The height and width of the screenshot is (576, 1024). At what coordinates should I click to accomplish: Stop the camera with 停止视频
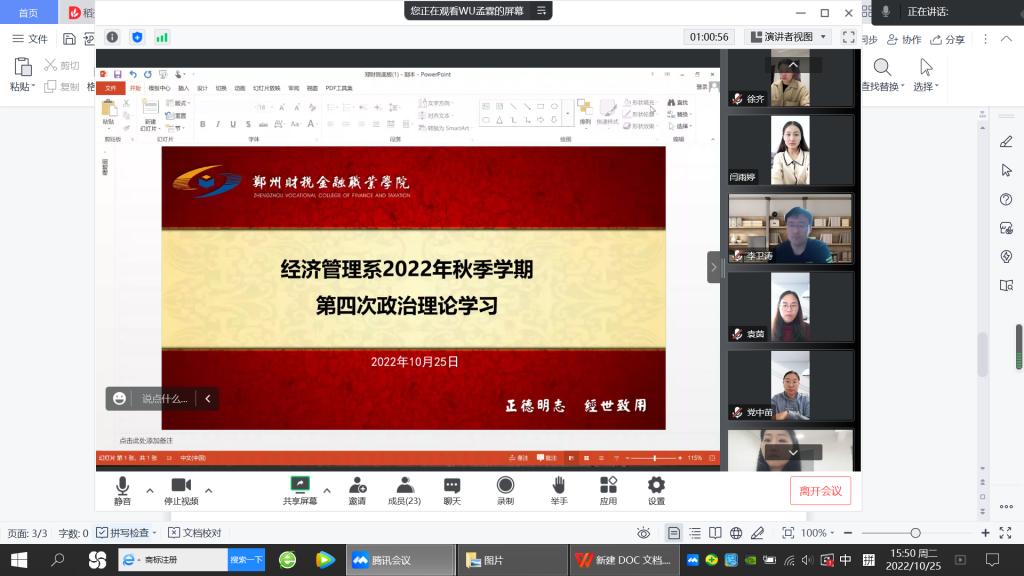click(181, 490)
